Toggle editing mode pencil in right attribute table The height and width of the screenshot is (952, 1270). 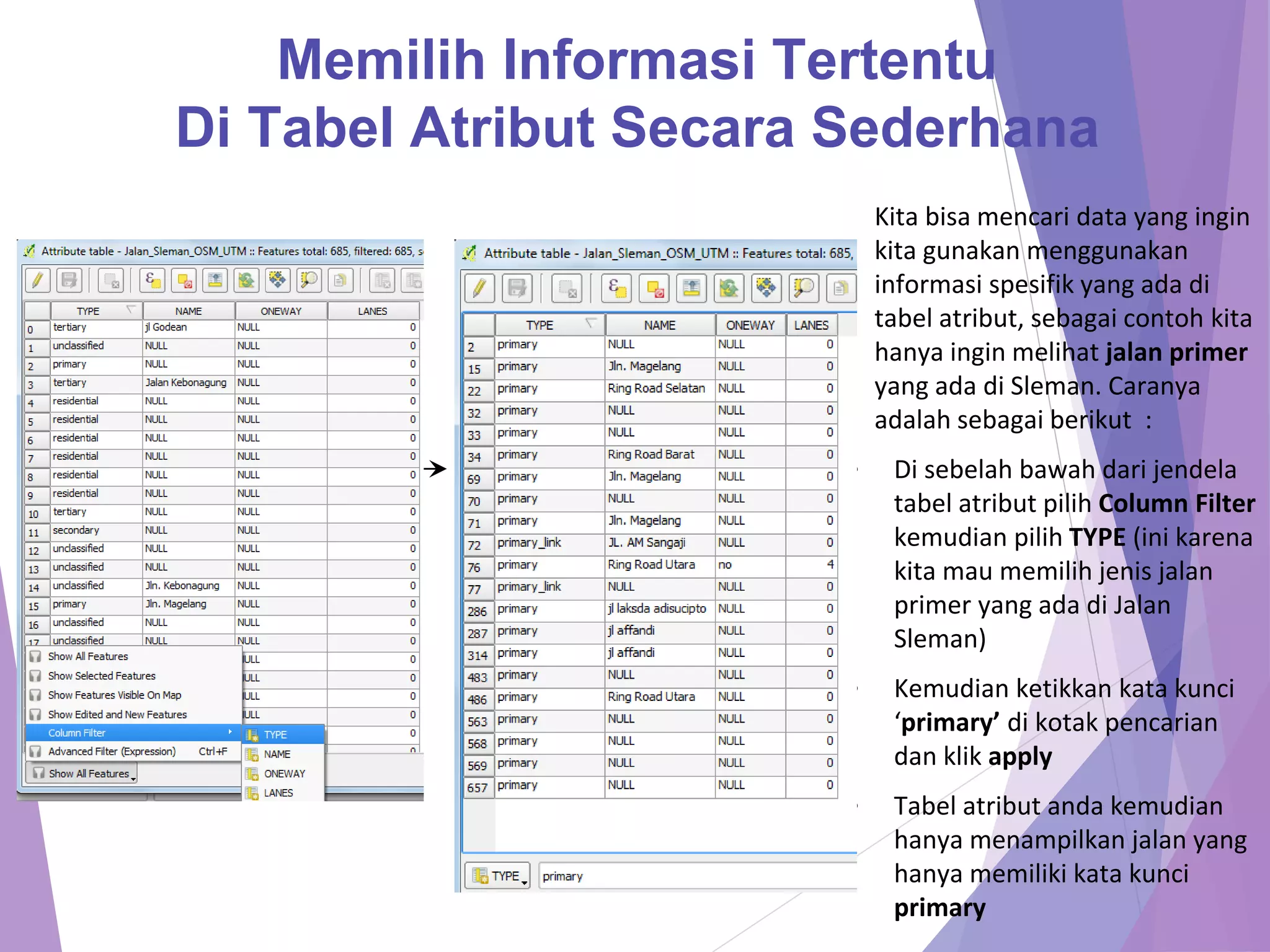point(480,289)
